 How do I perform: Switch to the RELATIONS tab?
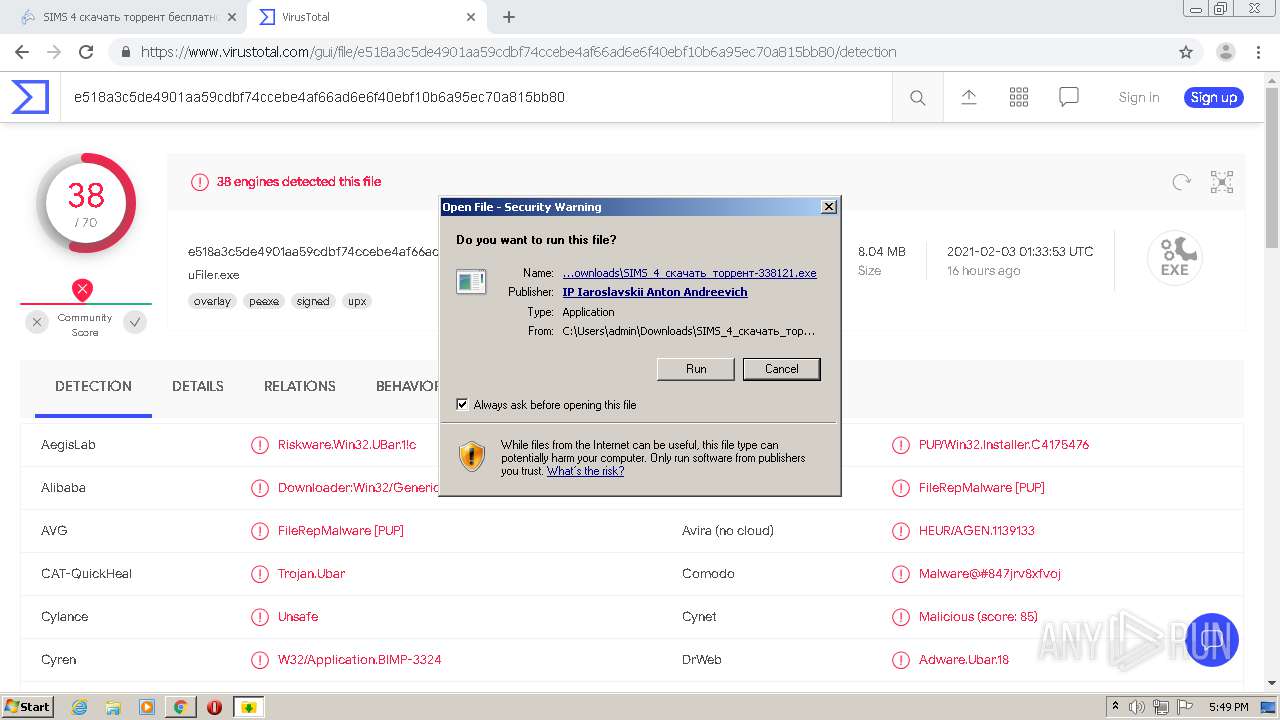click(x=300, y=386)
